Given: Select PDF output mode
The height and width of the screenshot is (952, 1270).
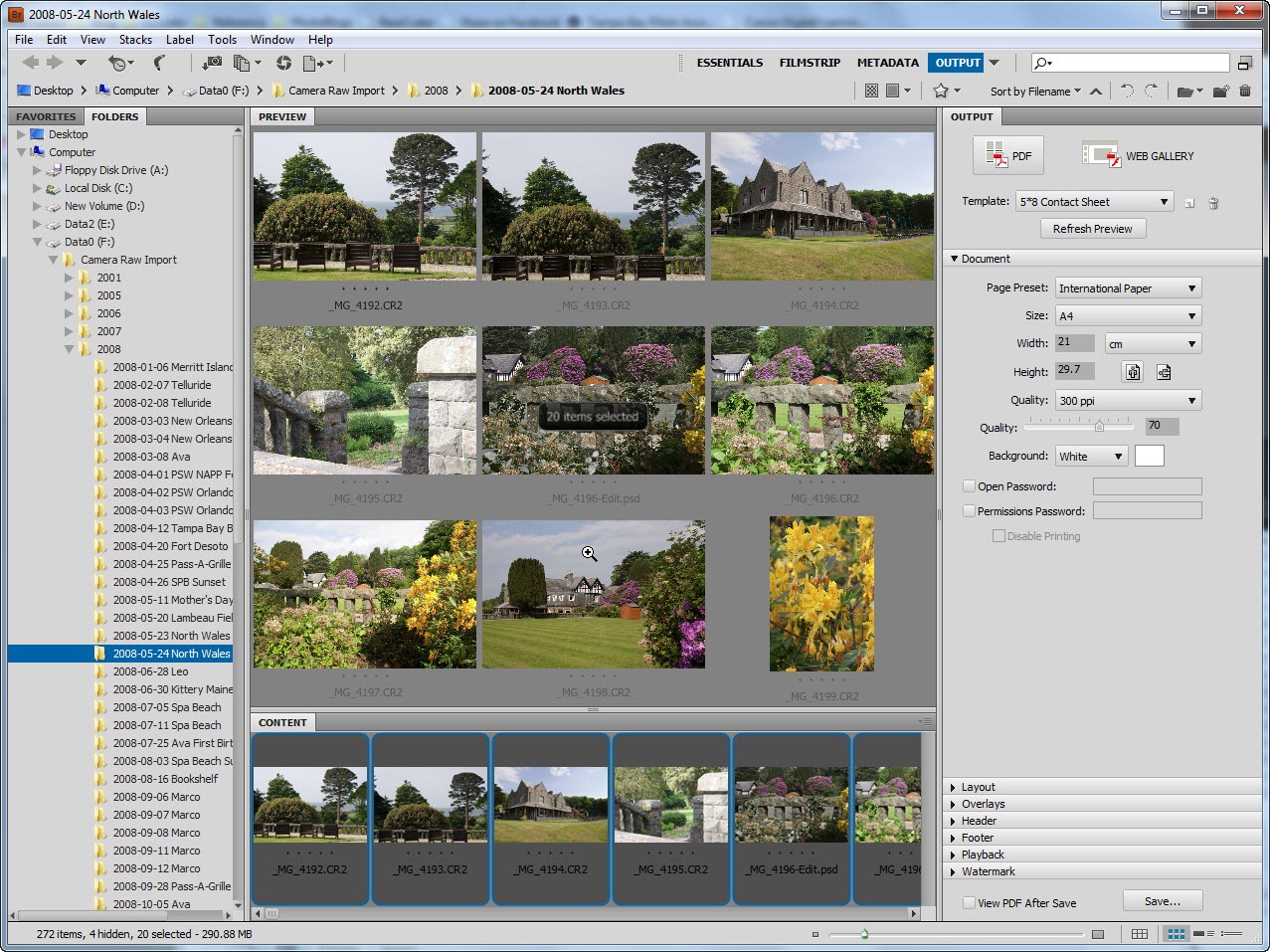Looking at the screenshot, I should tap(1008, 155).
